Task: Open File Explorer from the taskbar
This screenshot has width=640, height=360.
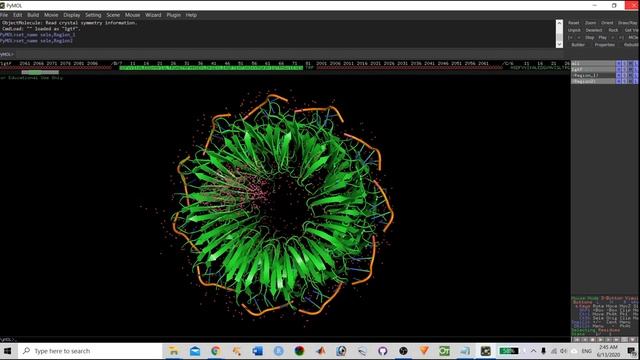Action: click(x=173, y=351)
